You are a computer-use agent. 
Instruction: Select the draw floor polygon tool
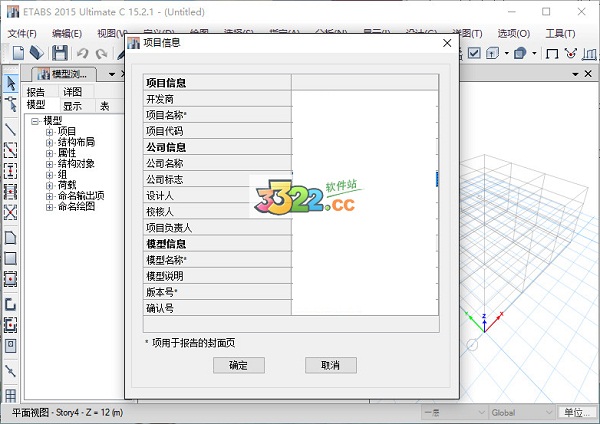(10, 238)
